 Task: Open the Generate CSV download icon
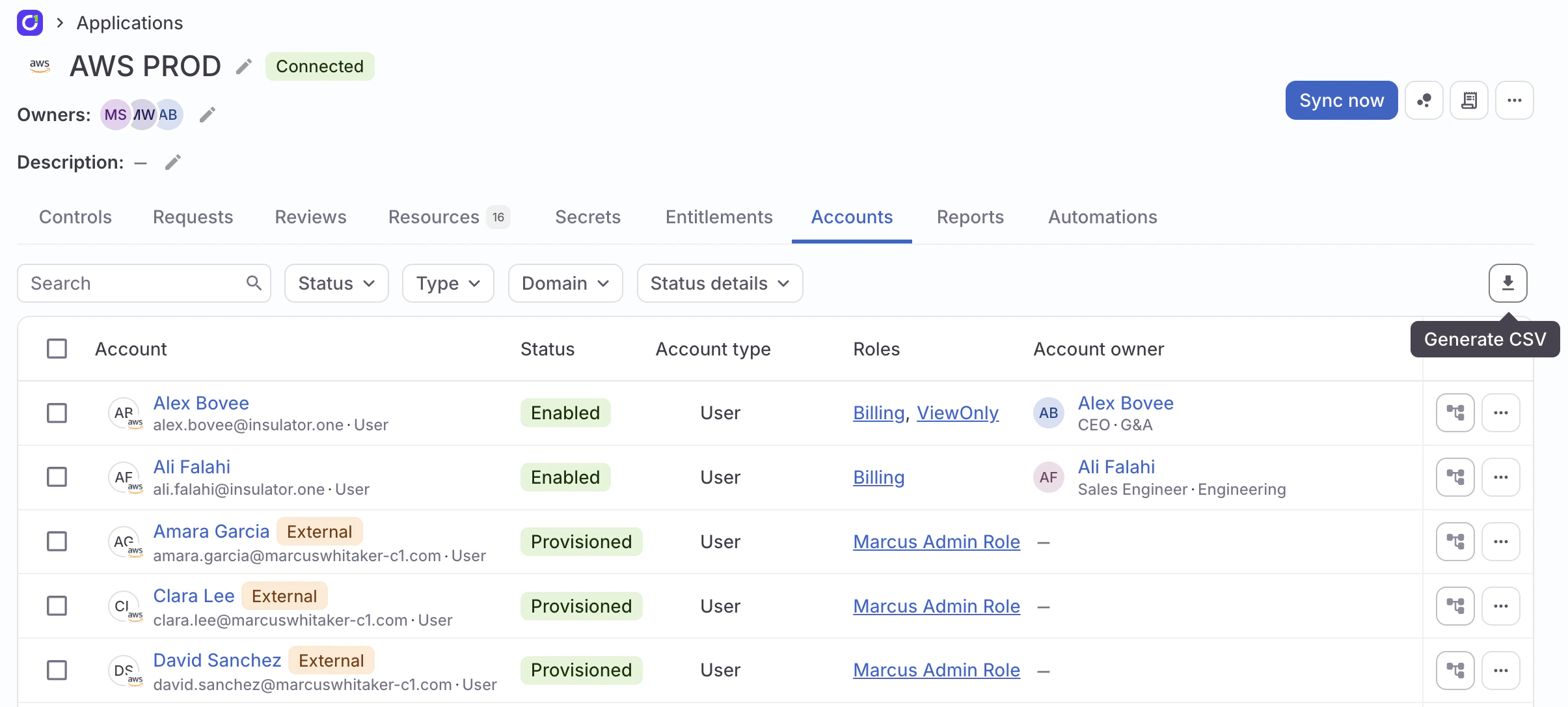pos(1507,283)
